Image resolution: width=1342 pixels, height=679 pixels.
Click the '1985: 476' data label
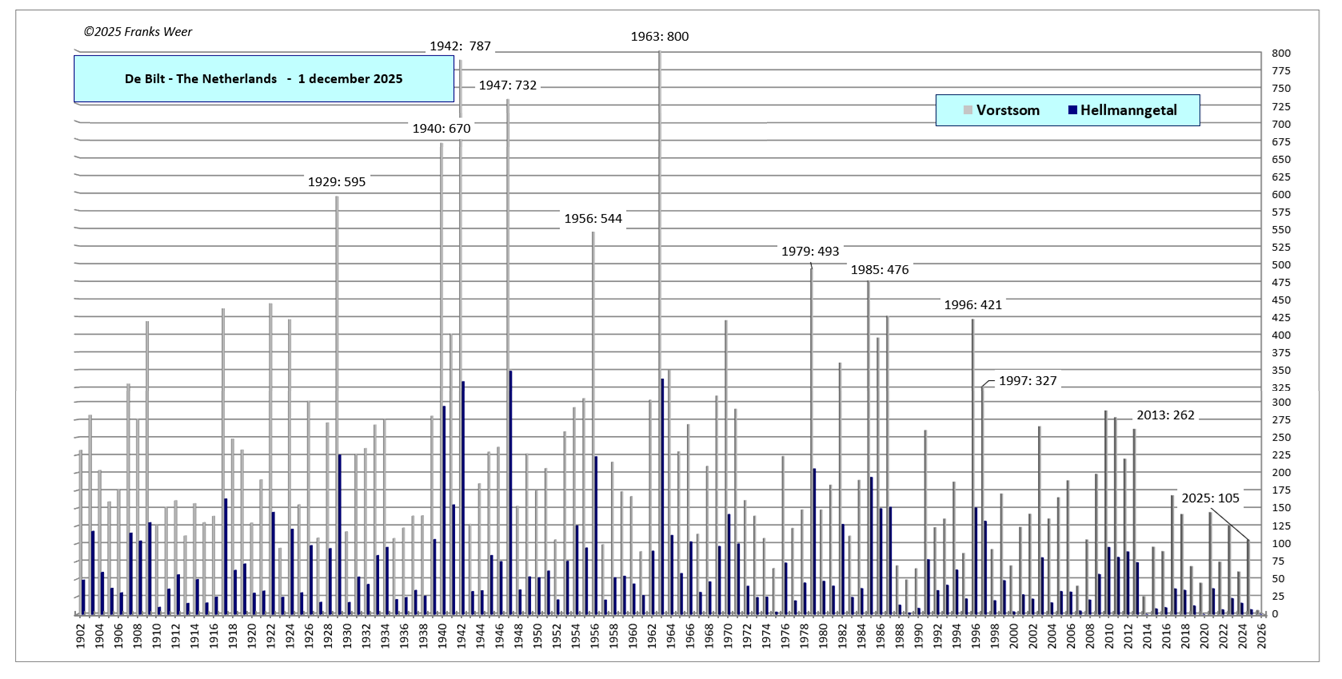879,270
